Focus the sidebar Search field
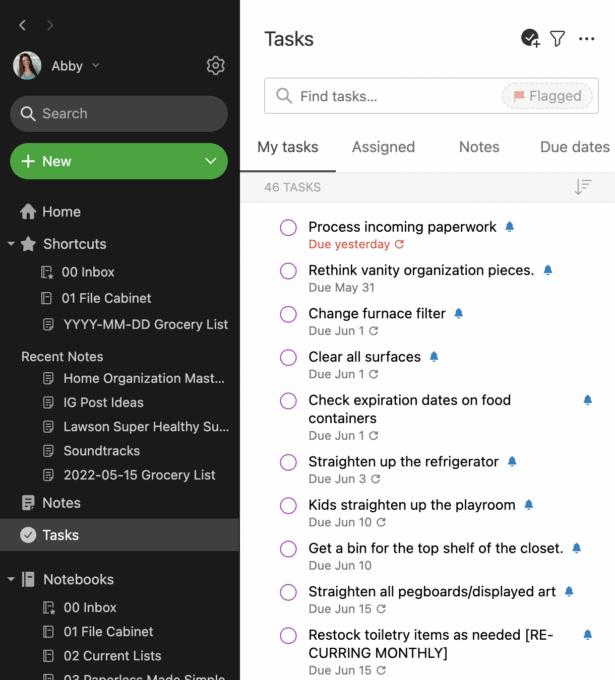This screenshot has width=615, height=680. [x=119, y=114]
